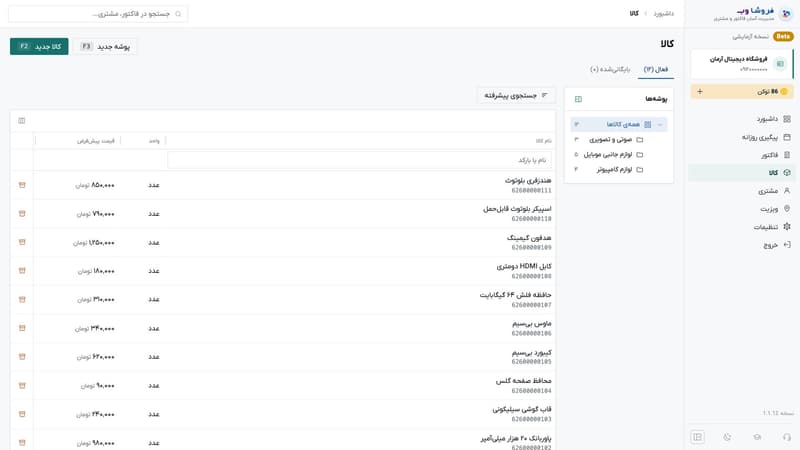Image resolution: width=800 pixels, height=450 pixels.
Task: Click the داشبورد breadcrumb link
Action: (x=663, y=14)
